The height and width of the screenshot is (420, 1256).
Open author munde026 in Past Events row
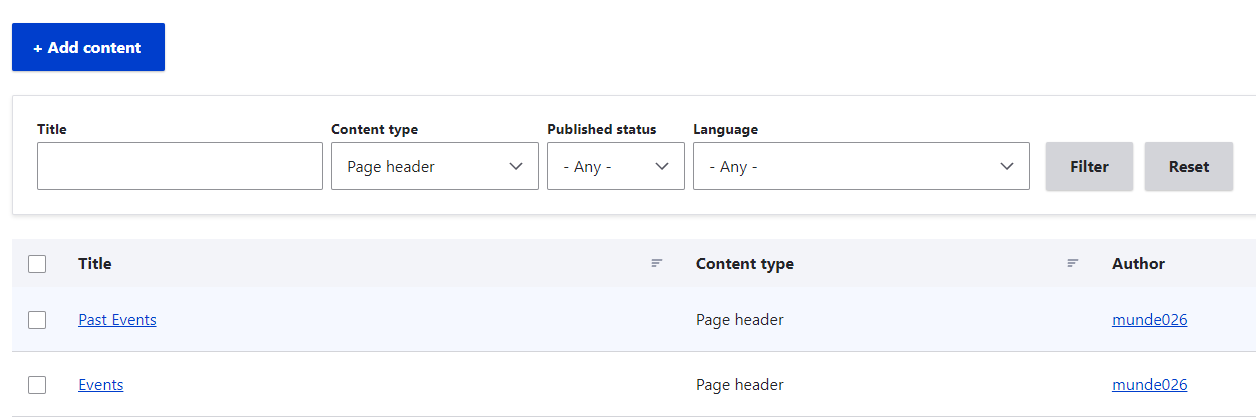(1149, 320)
